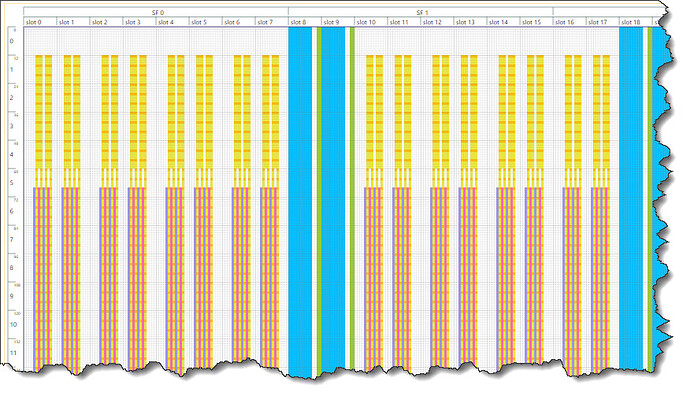690x396 pixels.
Task: Select row label 1 on vertical axis
Action: click(x=12, y=69)
